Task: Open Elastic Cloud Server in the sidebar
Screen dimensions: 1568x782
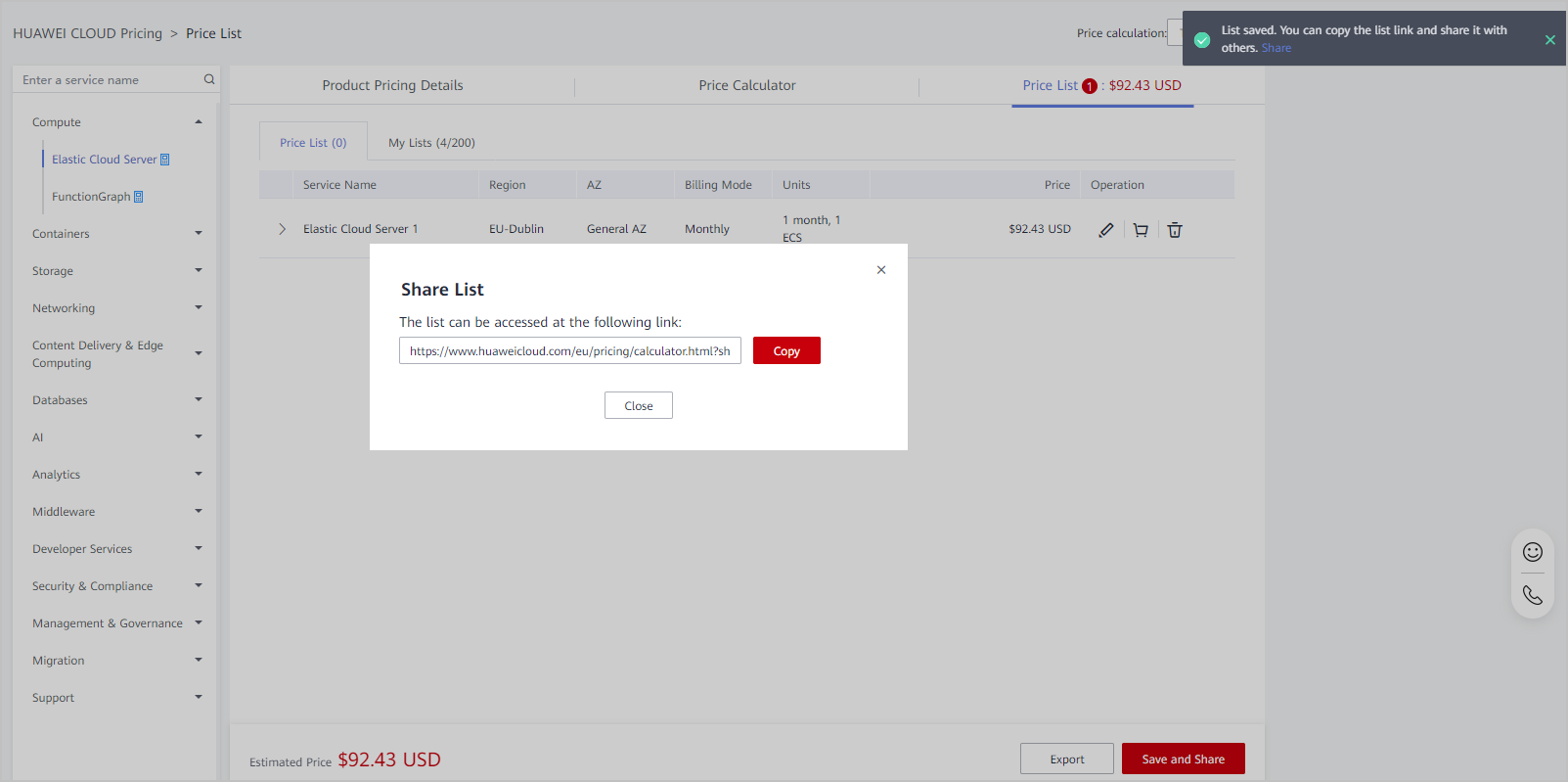Action: coord(104,160)
